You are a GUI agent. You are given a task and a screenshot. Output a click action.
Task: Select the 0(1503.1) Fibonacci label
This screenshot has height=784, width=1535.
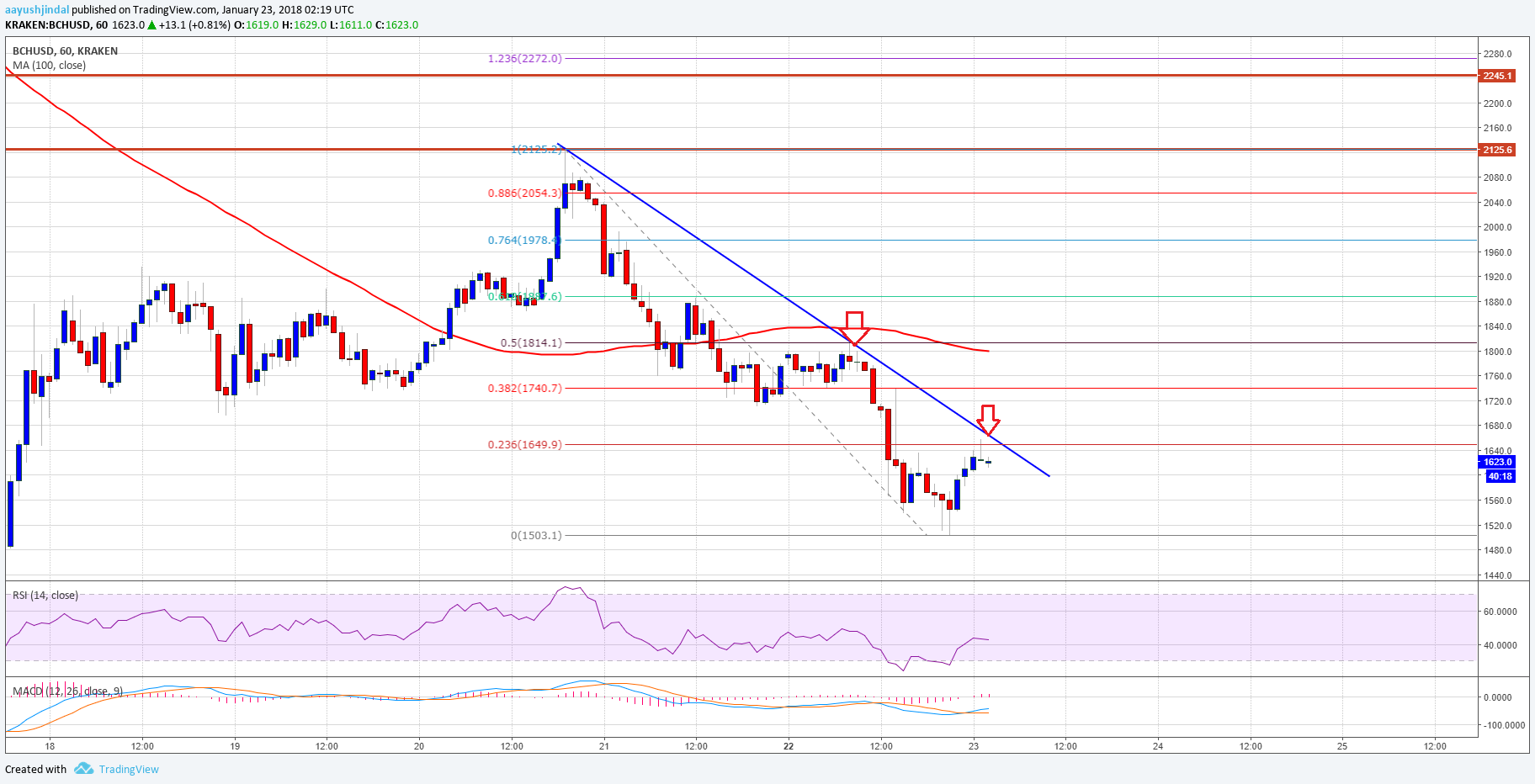[536, 535]
